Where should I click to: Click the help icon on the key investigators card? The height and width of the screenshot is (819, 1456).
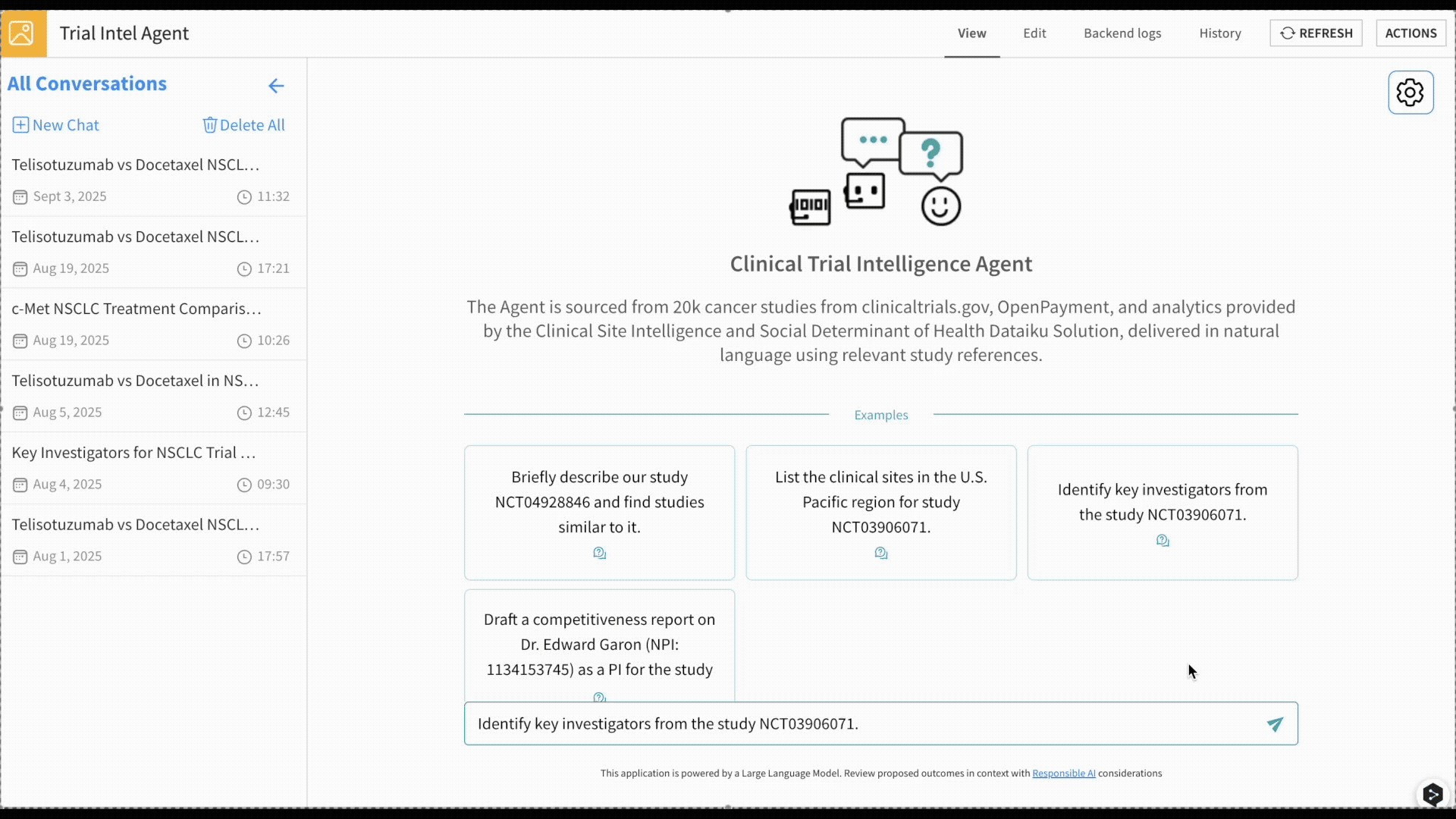tap(1163, 540)
